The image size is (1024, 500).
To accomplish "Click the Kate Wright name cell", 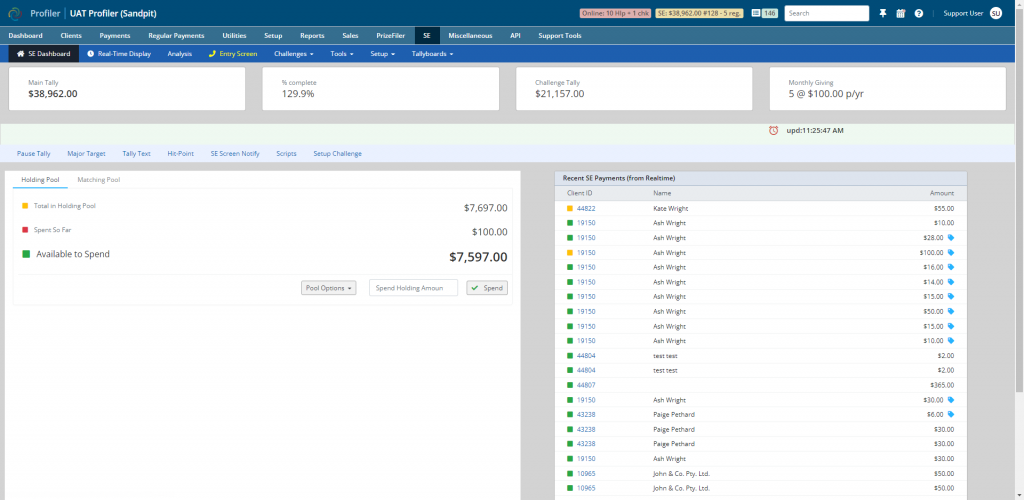I will pyautogui.click(x=671, y=208).
